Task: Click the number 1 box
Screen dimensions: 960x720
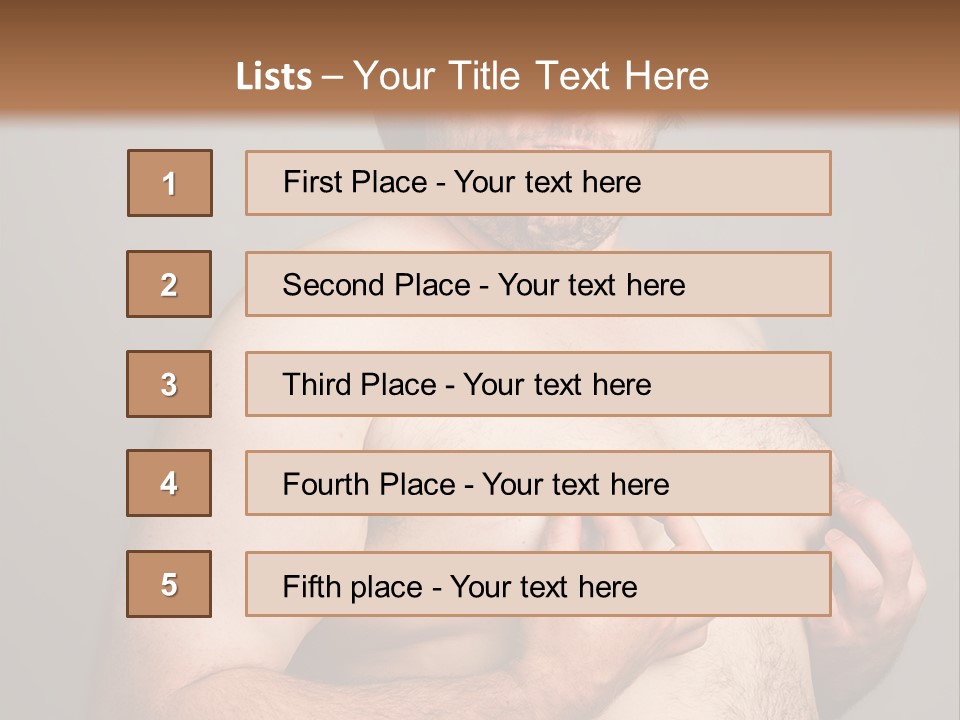Action: pyautogui.click(x=169, y=183)
